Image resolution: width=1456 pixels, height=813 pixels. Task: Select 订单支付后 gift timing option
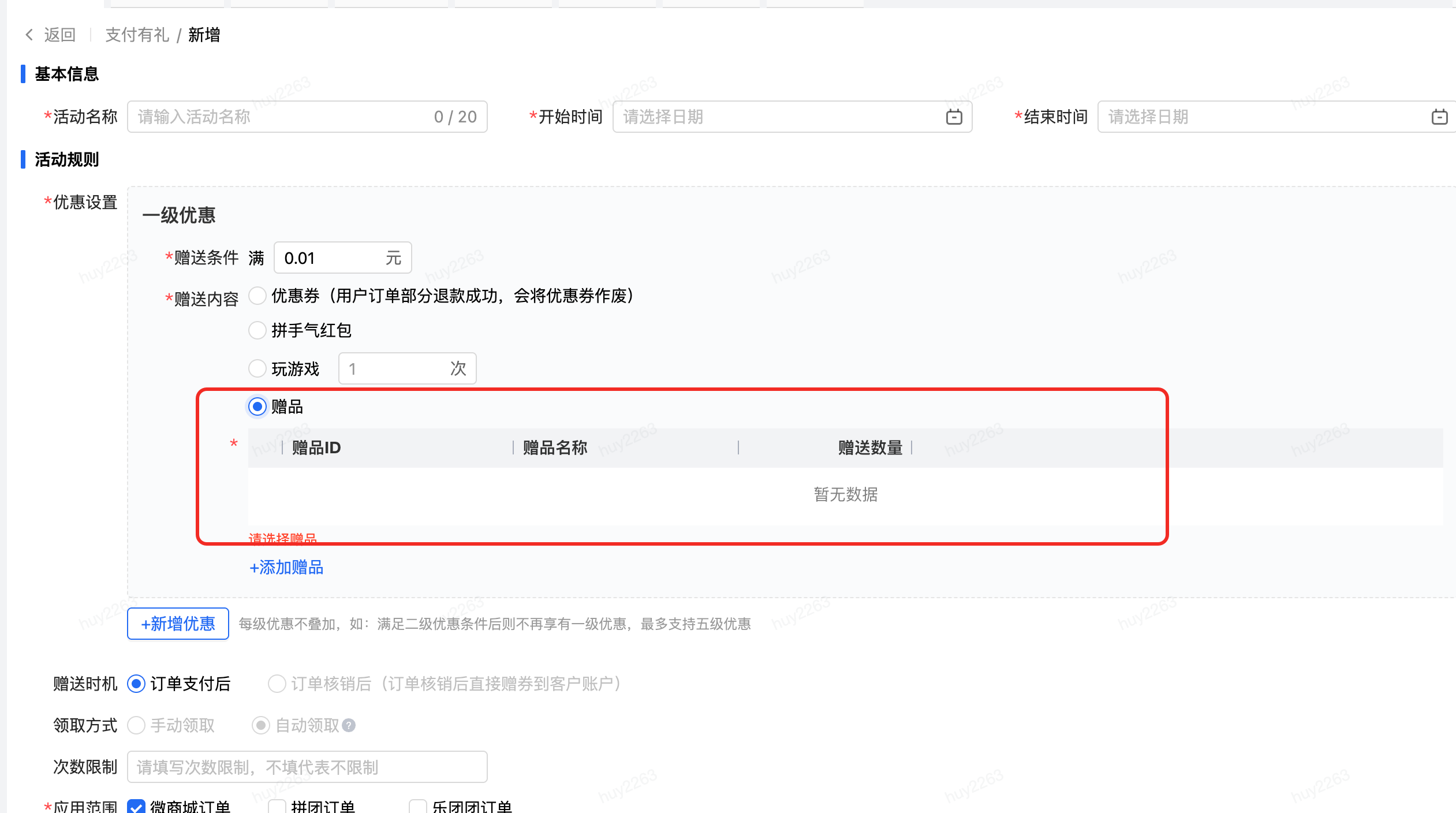click(x=136, y=684)
